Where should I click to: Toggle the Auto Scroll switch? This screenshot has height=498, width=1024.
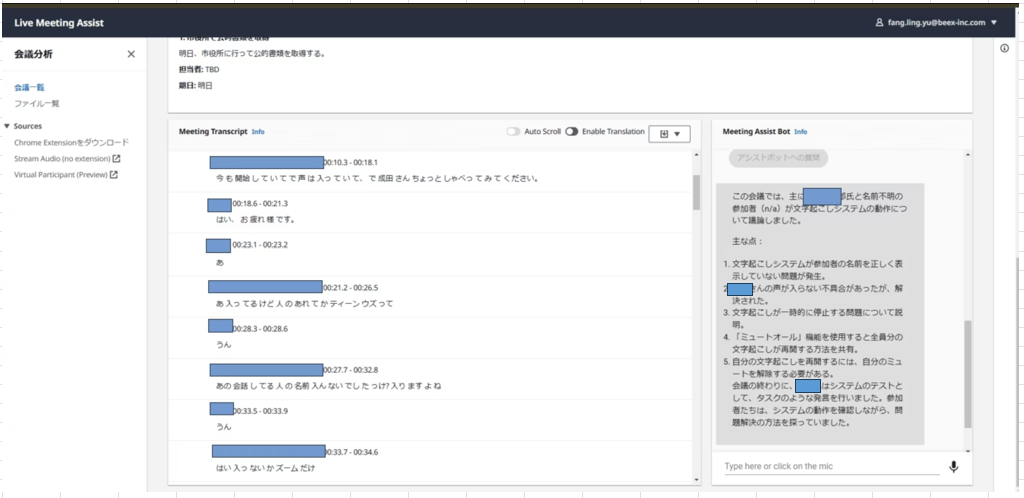(513, 131)
